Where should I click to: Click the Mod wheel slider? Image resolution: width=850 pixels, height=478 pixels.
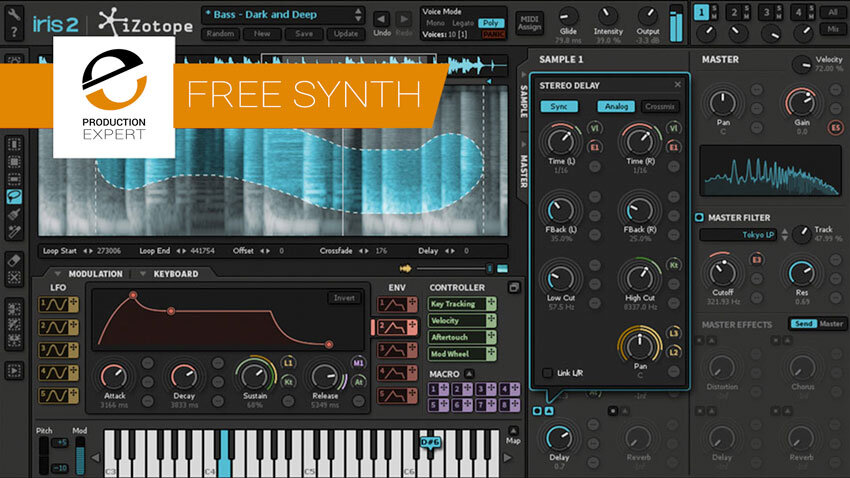click(x=80, y=455)
